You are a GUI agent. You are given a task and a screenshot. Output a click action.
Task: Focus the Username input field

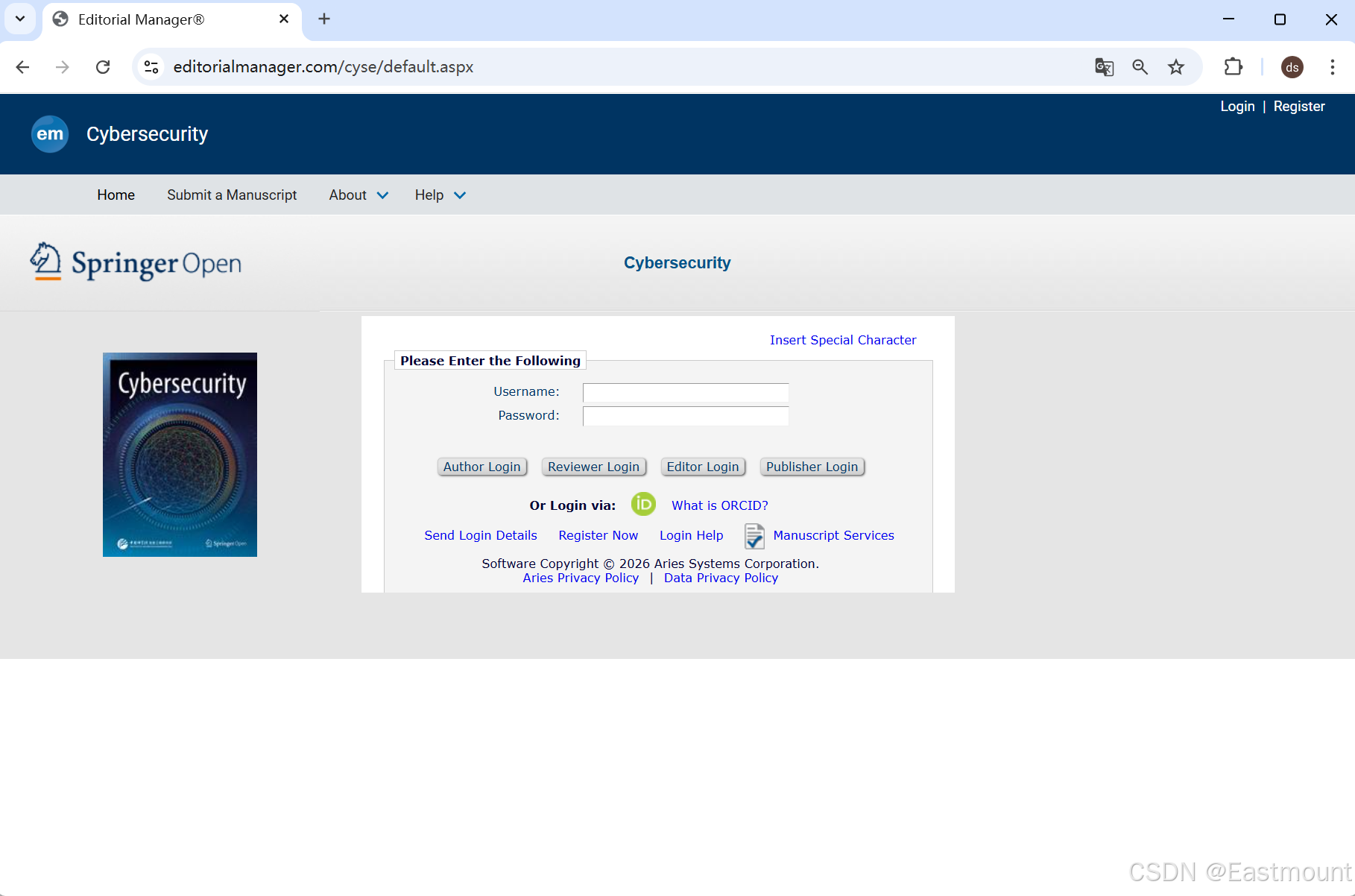[686, 393]
